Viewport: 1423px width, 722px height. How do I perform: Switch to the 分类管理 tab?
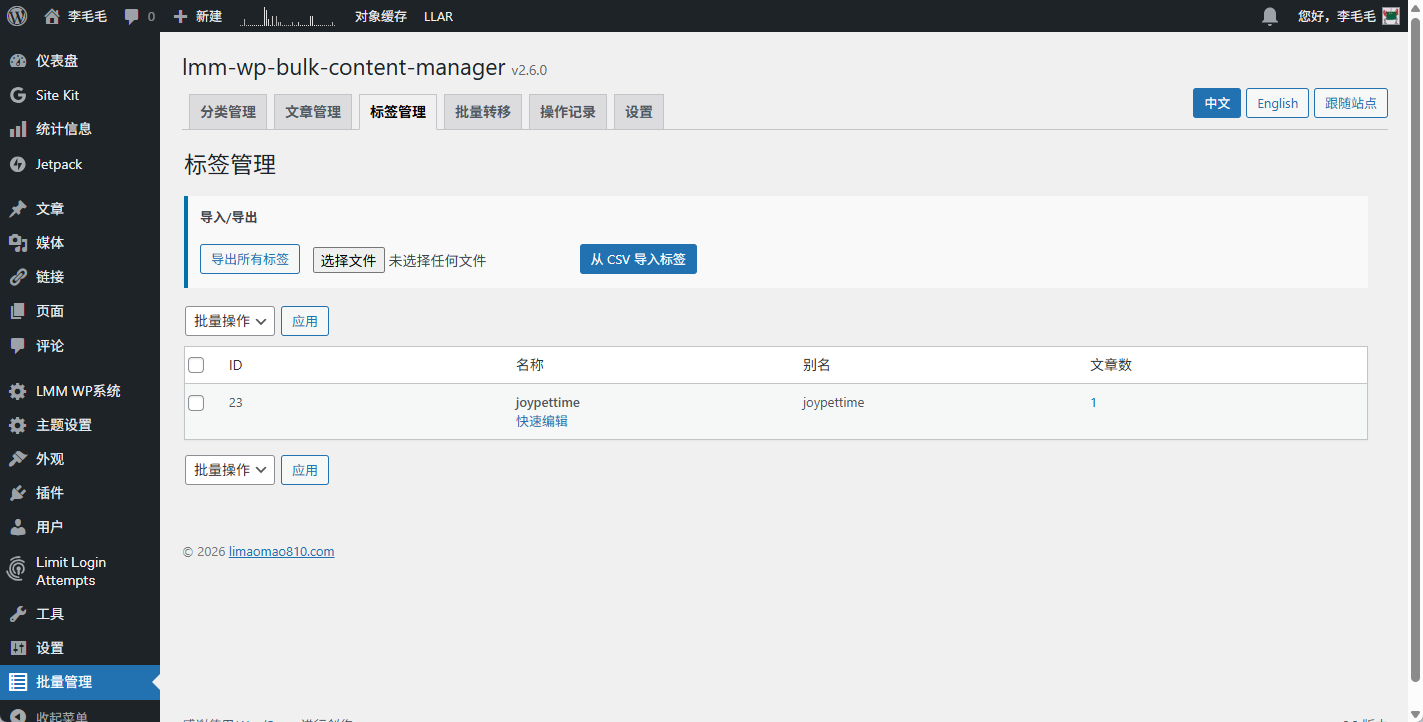point(228,112)
